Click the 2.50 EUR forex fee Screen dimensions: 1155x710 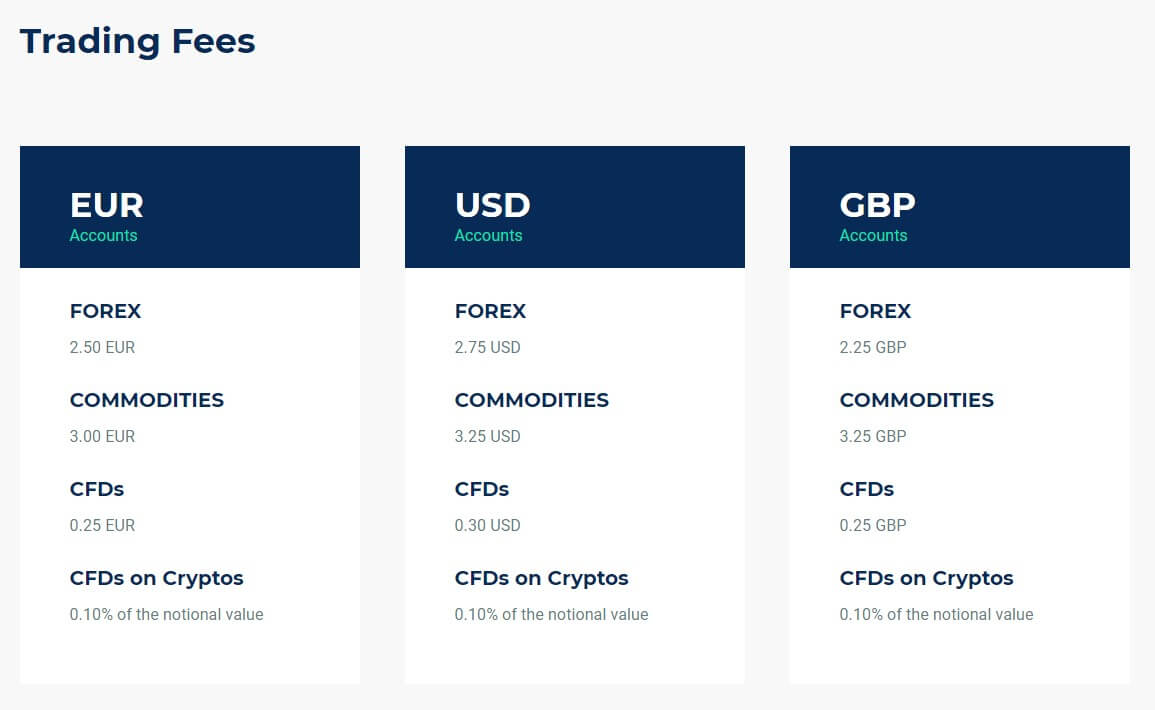102,347
